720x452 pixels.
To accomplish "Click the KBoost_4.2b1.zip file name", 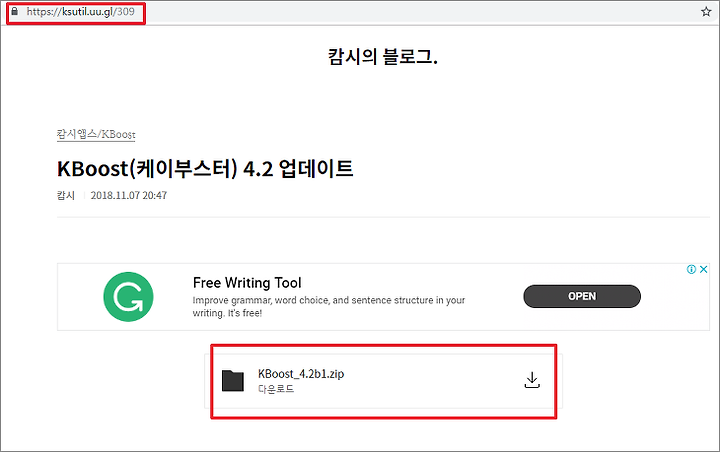I will coord(301,374).
